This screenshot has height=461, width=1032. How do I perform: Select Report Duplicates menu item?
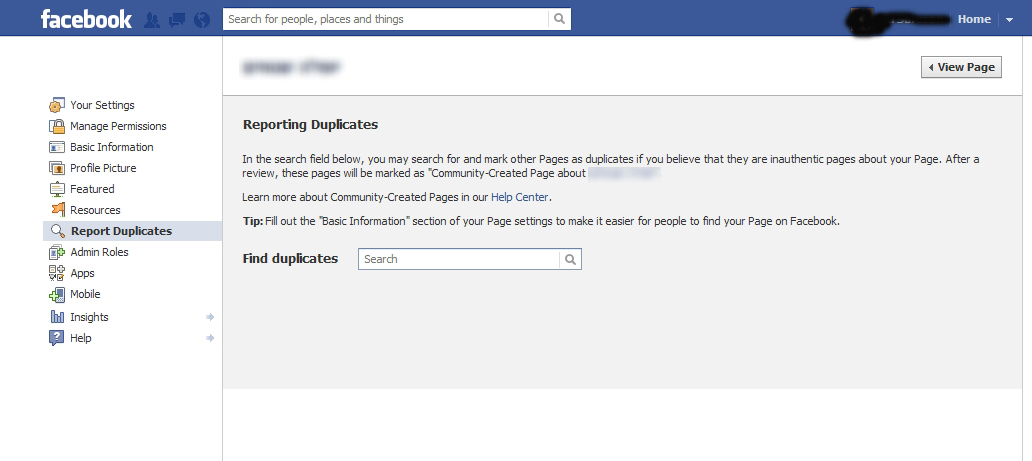(133, 231)
